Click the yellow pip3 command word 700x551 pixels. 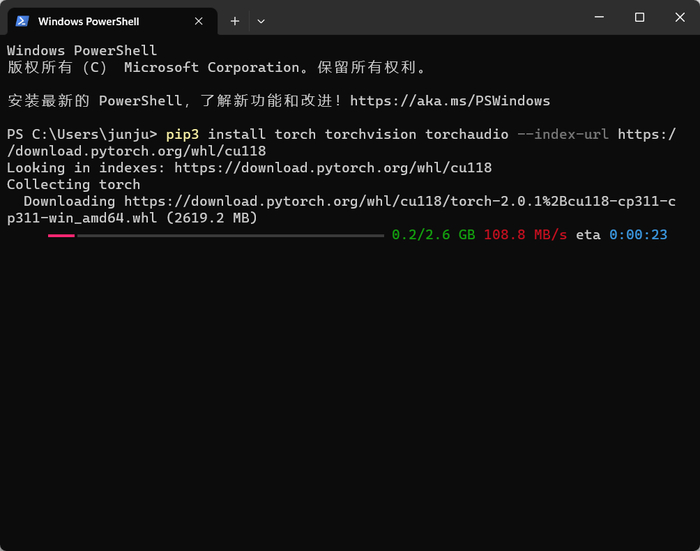(183, 134)
